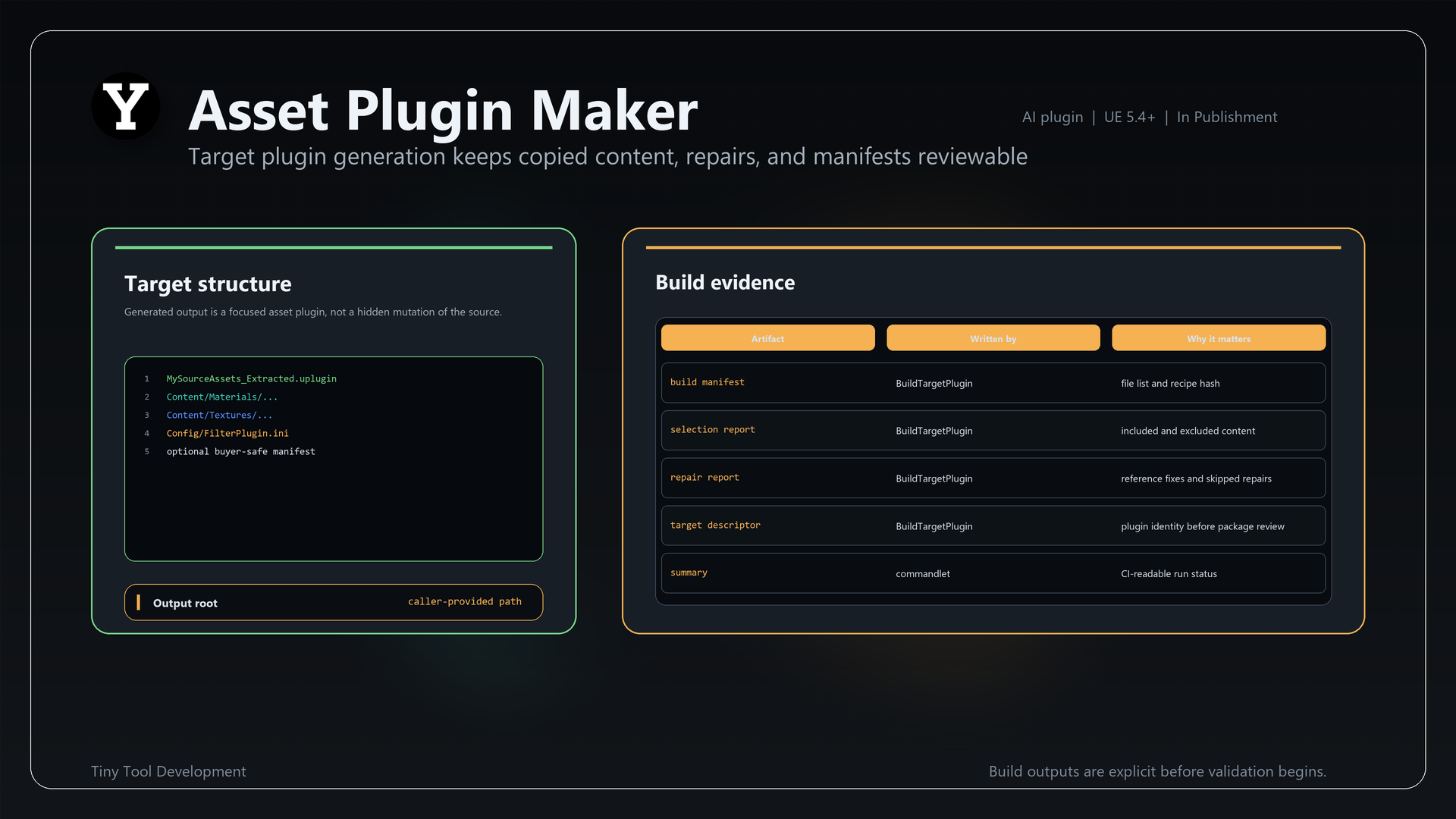This screenshot has width=1456, height=819.
Task: Select the target descriptor artifact cell
Action: [x=715, y=526]
